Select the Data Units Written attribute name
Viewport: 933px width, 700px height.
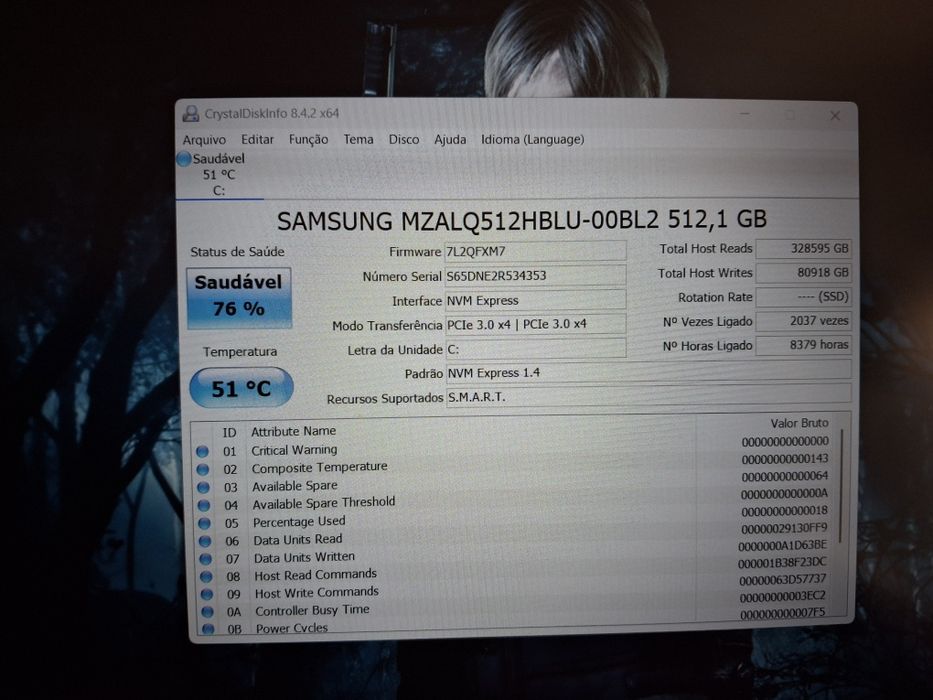coord(305,558)
